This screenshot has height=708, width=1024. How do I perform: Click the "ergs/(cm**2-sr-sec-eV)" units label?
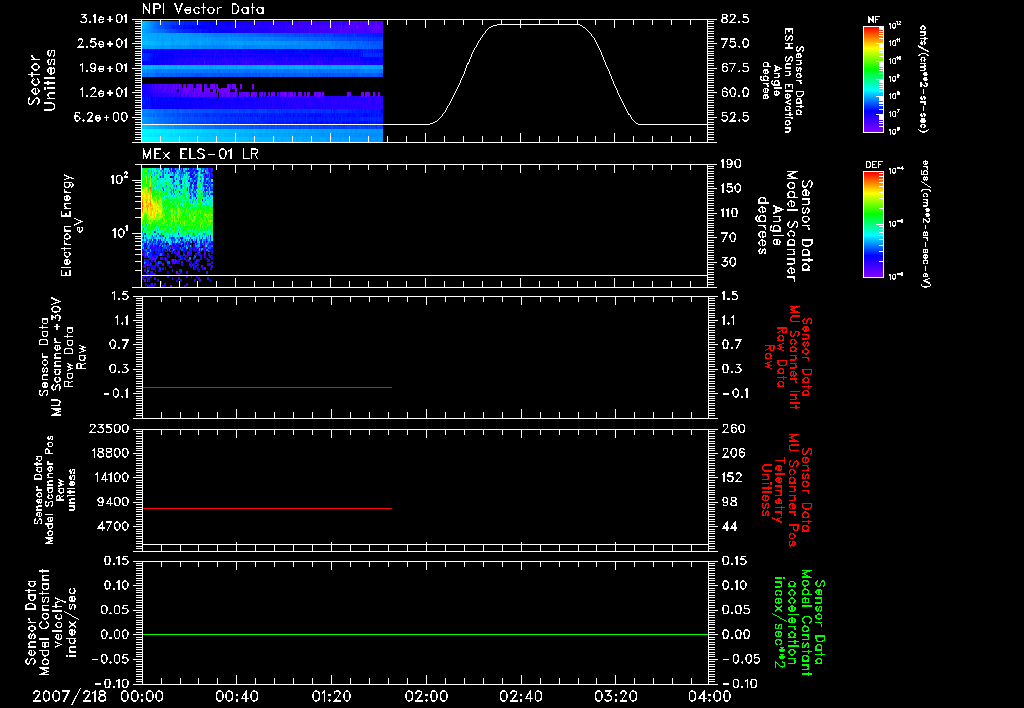927,224
